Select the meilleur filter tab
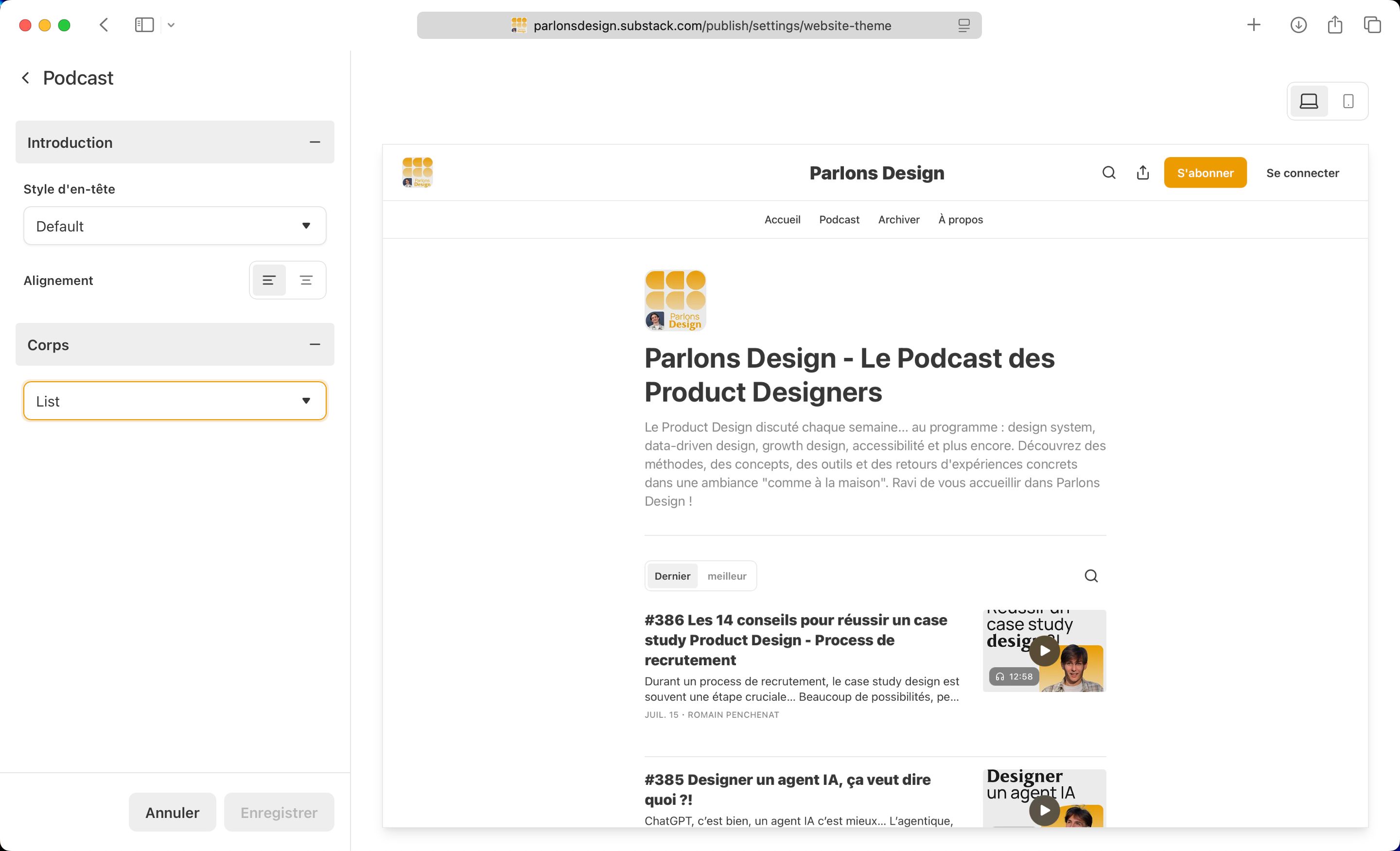The width and height of the screenshot is (1400, 851). pyautogui.click(x=727, y=576)
